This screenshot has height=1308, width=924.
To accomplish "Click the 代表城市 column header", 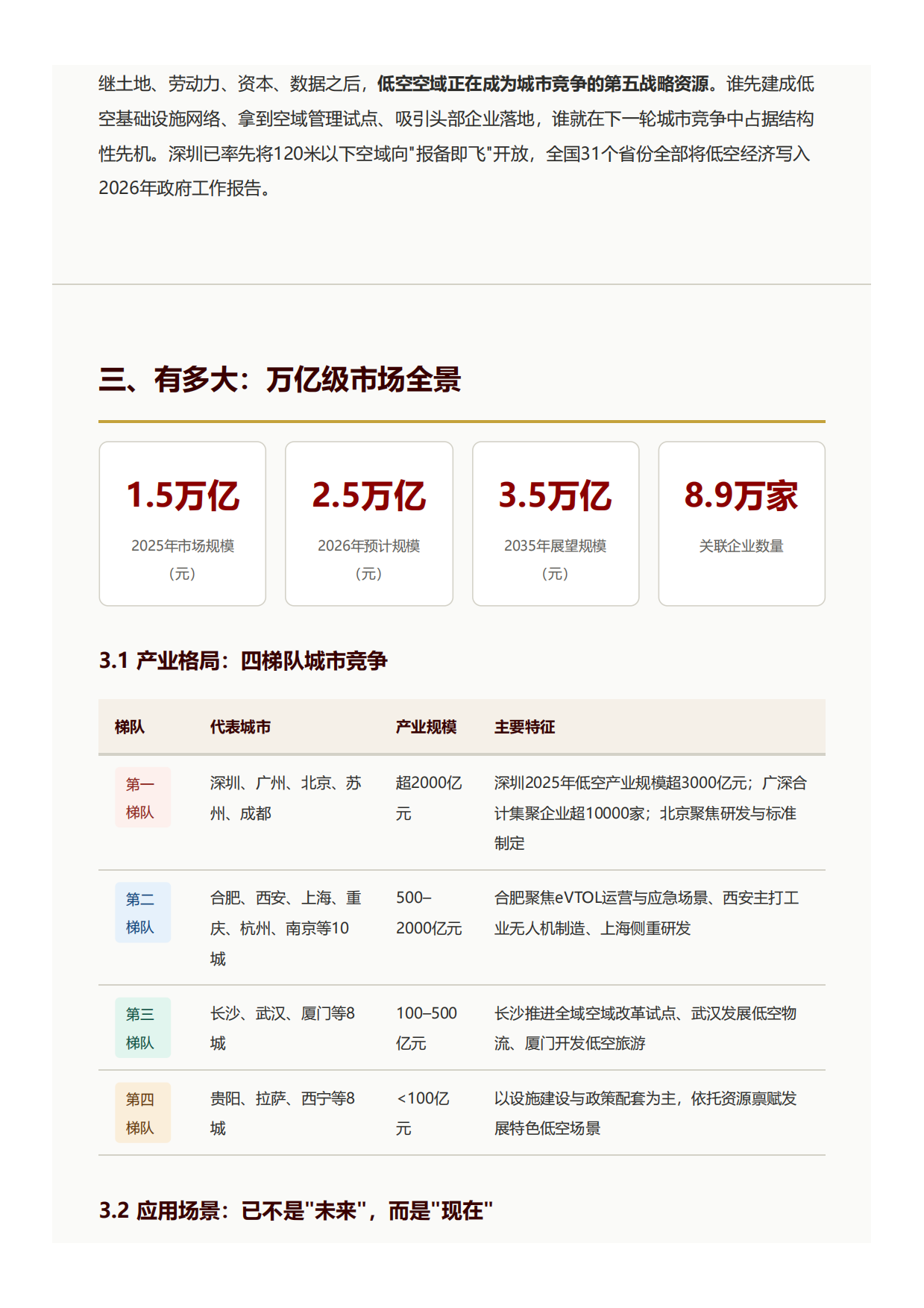I will click(x=240, y=727).
